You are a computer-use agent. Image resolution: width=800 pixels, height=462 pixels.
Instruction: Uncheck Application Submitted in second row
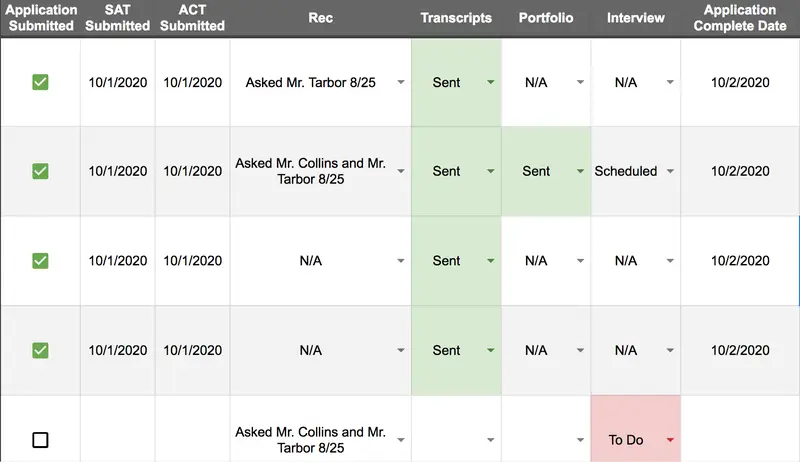(x=40, y=171)
